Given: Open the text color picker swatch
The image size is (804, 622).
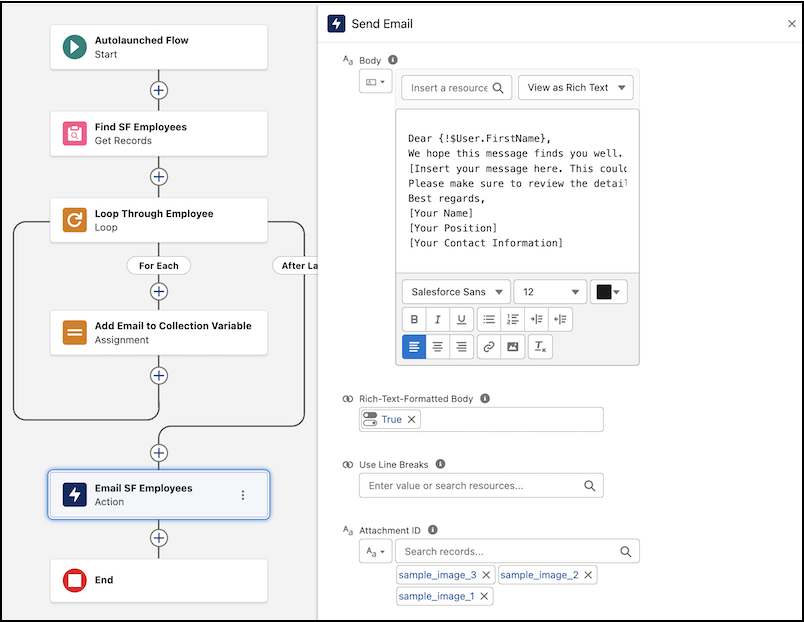Looking at the screenshot, I should click(609, 292).
